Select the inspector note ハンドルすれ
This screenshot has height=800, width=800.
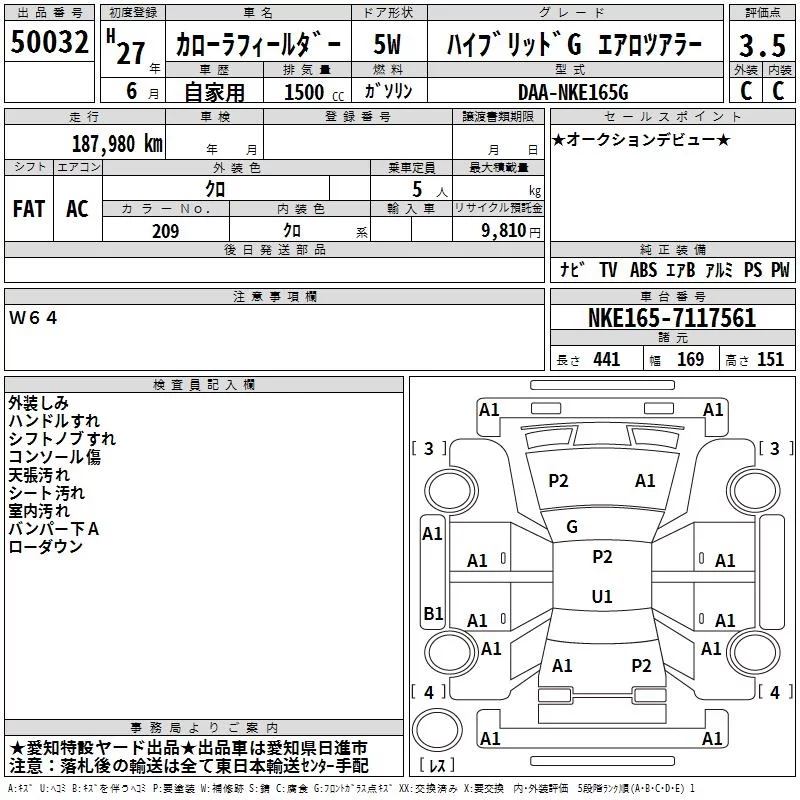tap(54, 421)
